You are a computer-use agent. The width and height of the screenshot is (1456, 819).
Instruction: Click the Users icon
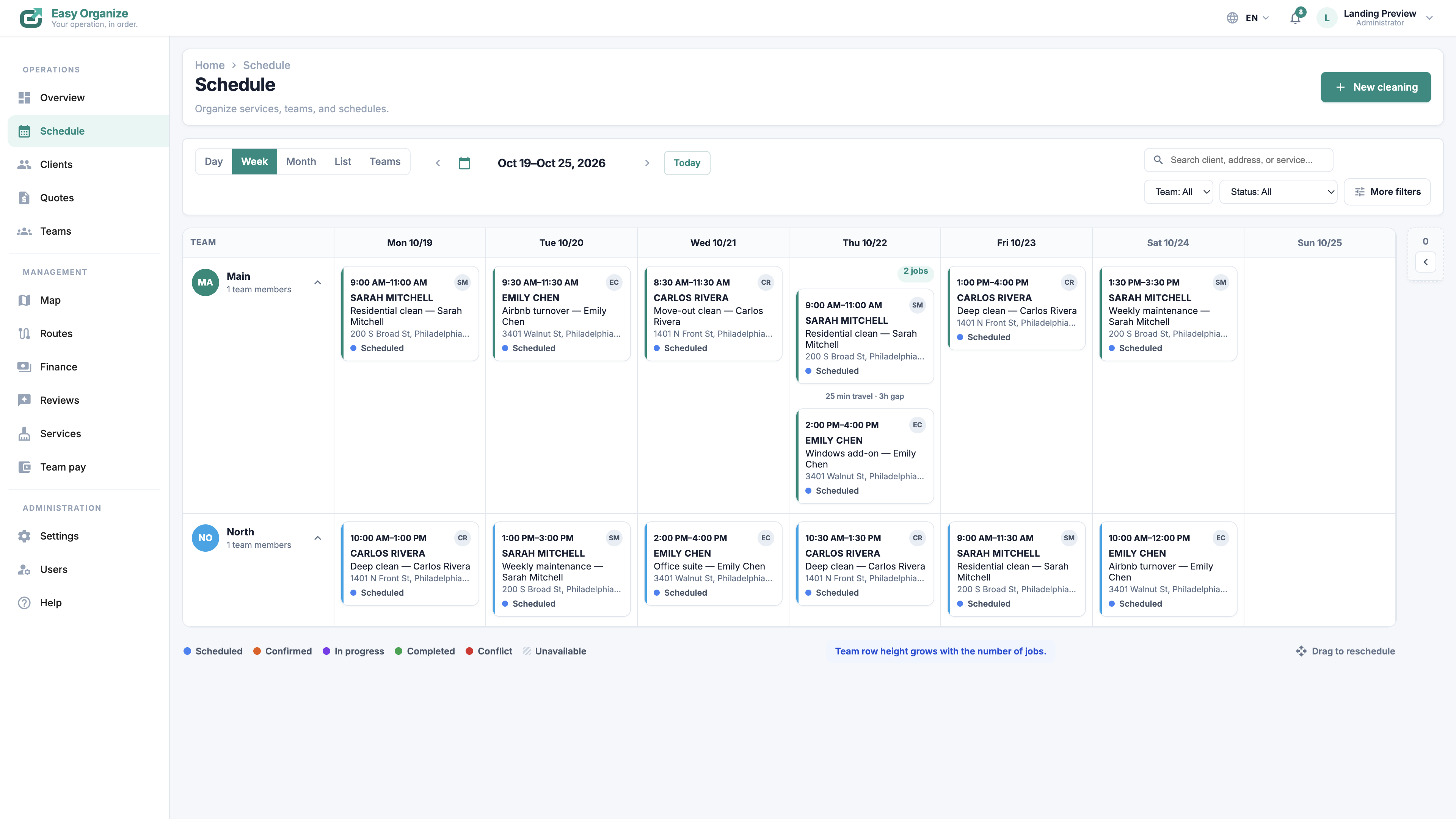[24, 569]
